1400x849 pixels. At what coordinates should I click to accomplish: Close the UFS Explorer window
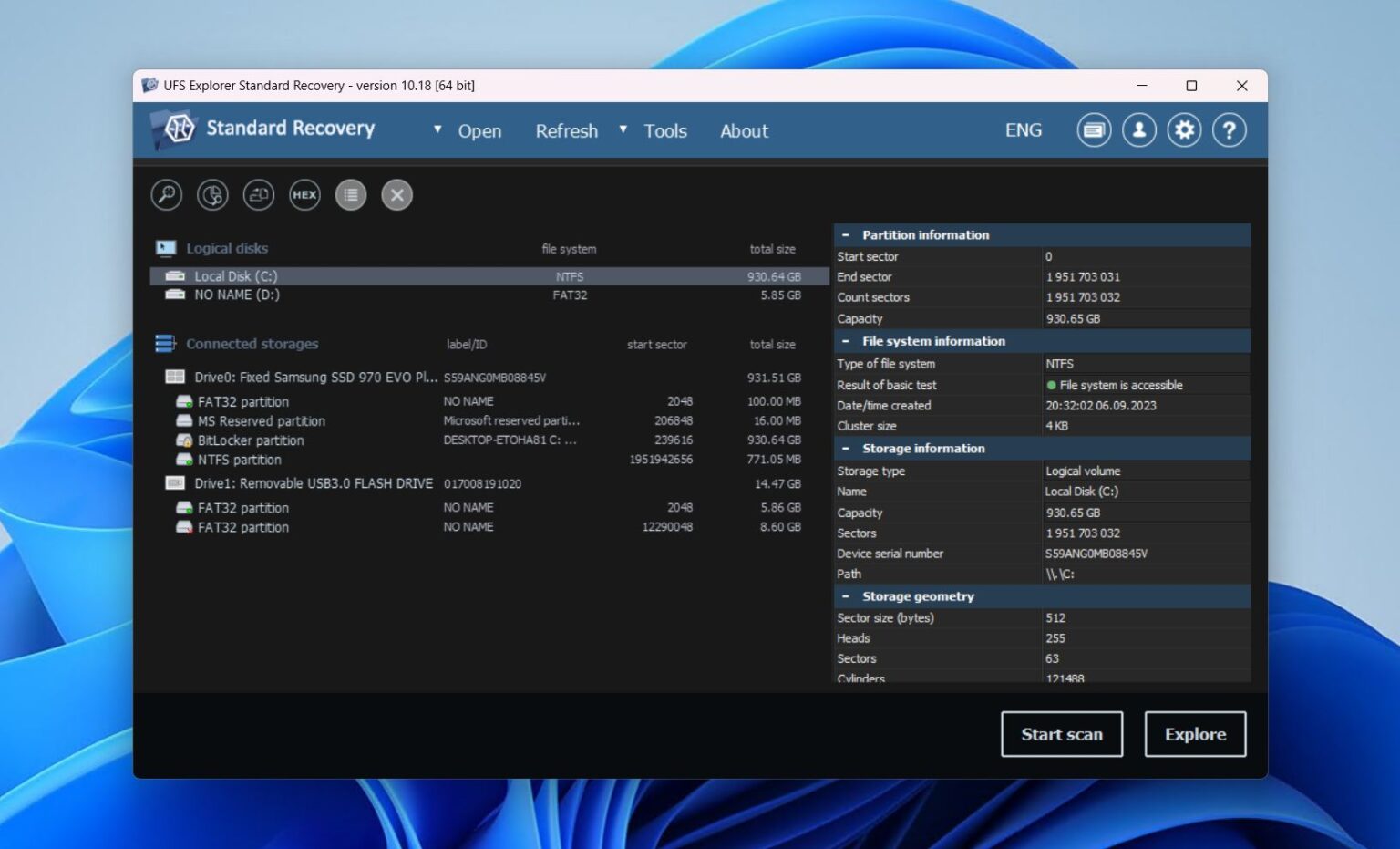coord(1241,85)
